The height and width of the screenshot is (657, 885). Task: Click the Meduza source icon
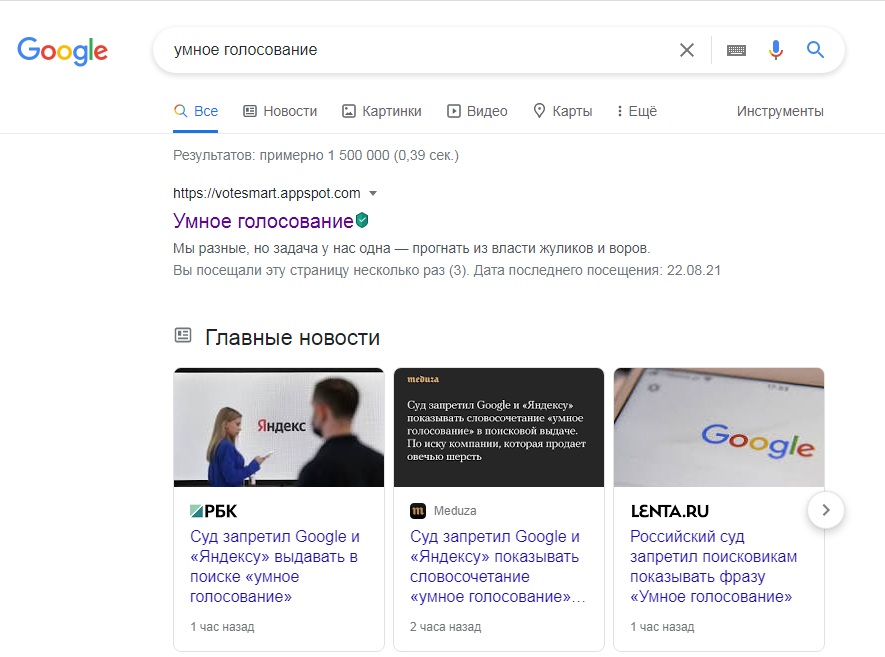pos(418,511)
